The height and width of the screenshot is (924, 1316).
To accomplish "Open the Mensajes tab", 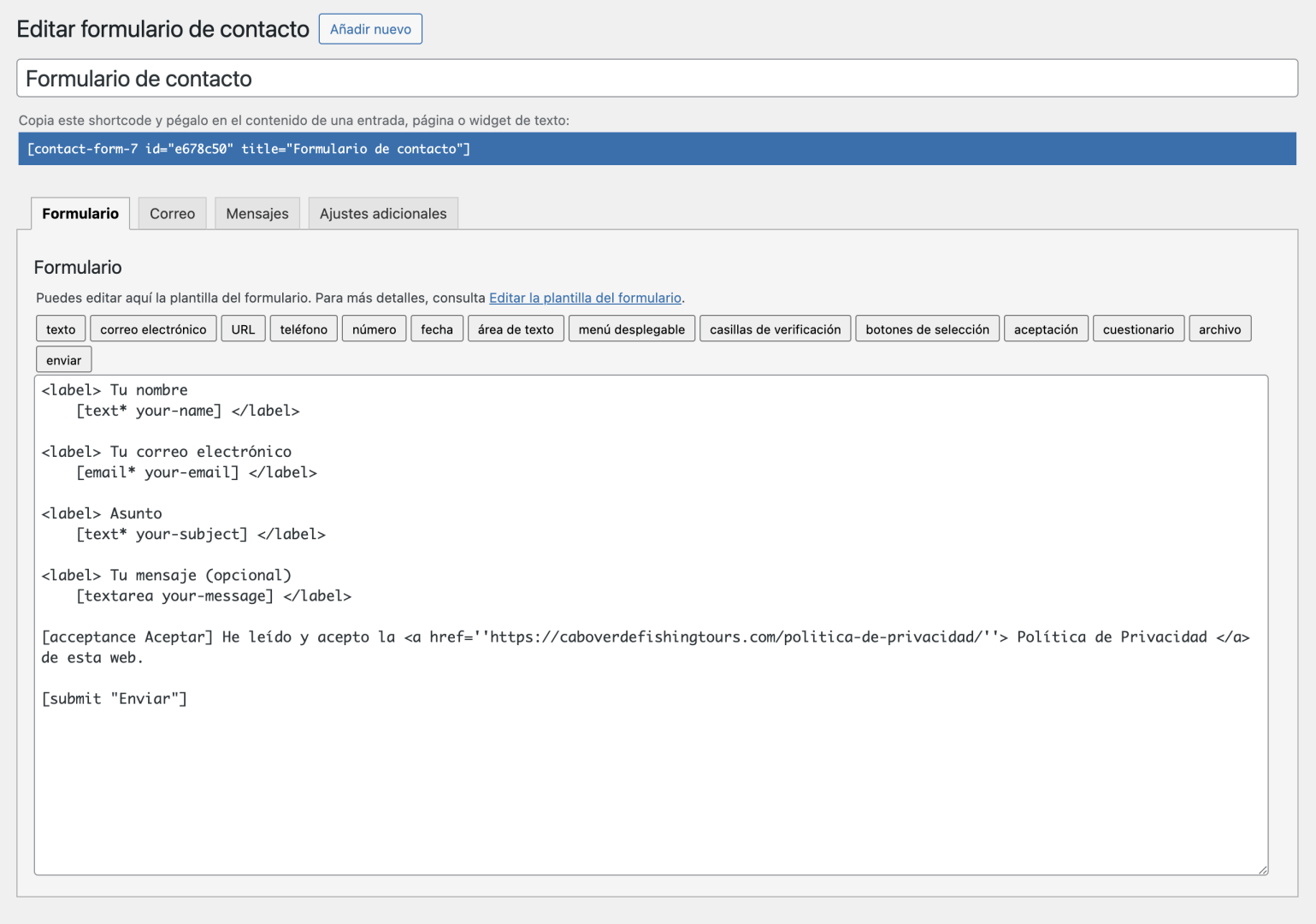I will point(257,214).
